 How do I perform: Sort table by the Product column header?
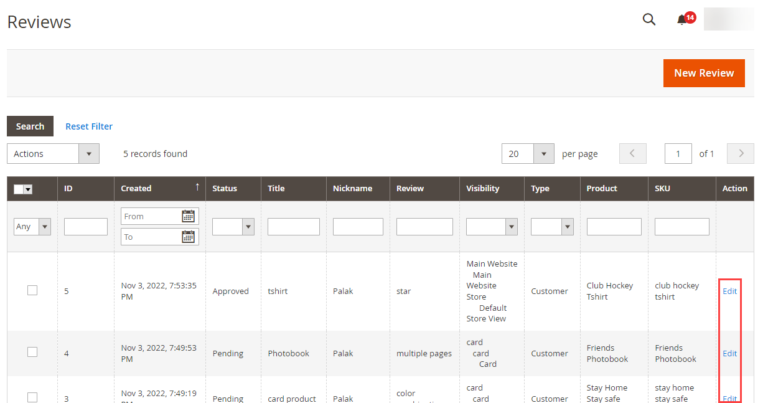[x=602, y=188]
